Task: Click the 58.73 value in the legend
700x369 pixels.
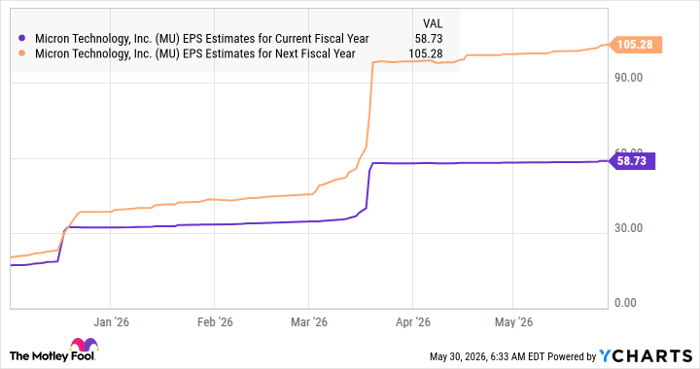Action: coord(429,39)
